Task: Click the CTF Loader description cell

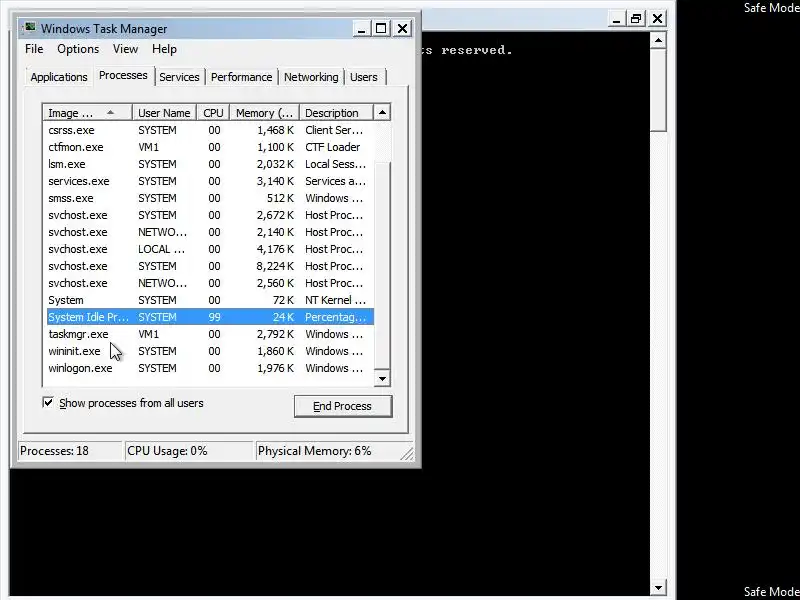Action: 333,147
